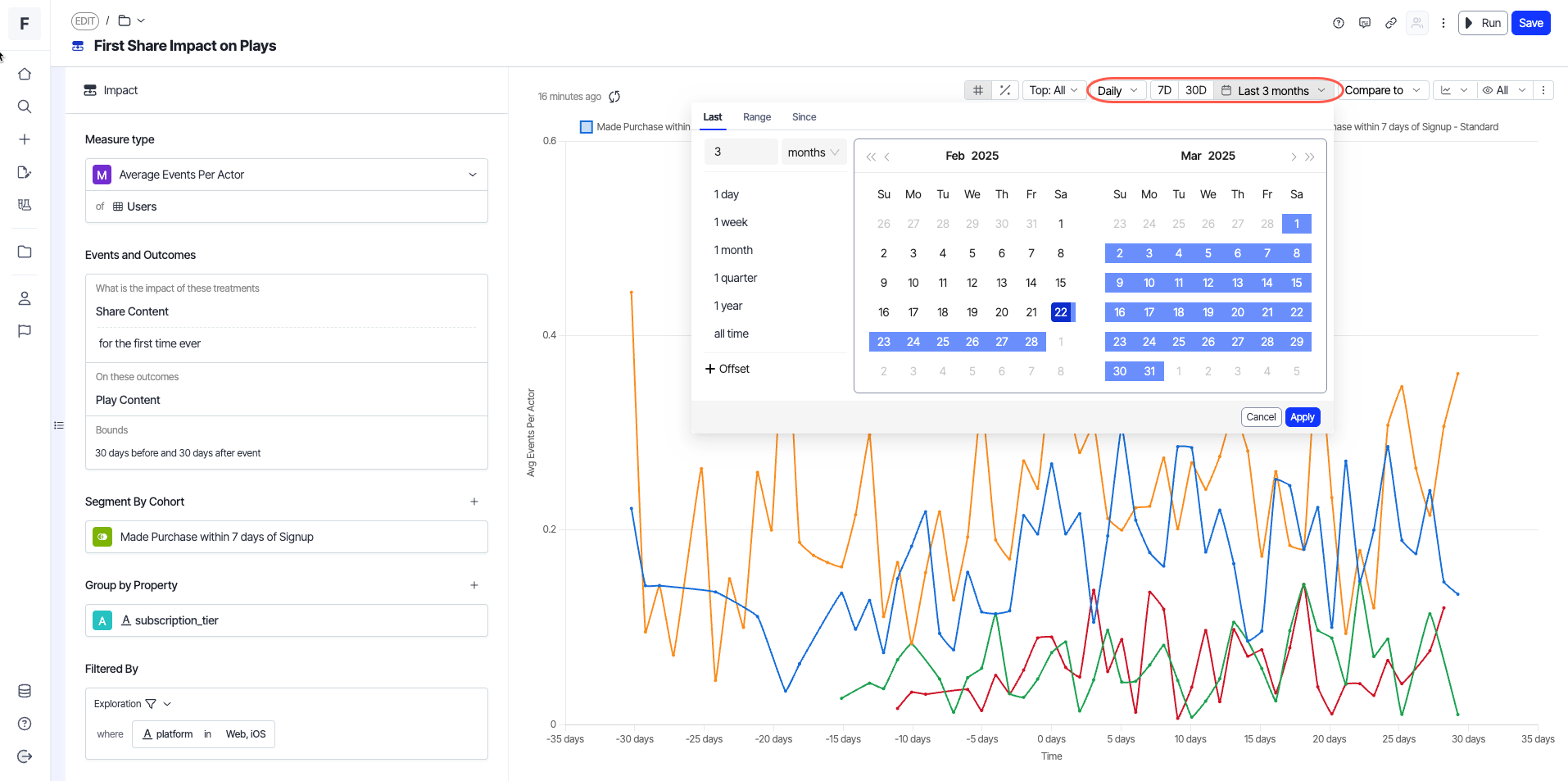Screen dimensions: 1568x781
Task: Open search from the sidebar magnifier icon
Action: coord(25,107)
